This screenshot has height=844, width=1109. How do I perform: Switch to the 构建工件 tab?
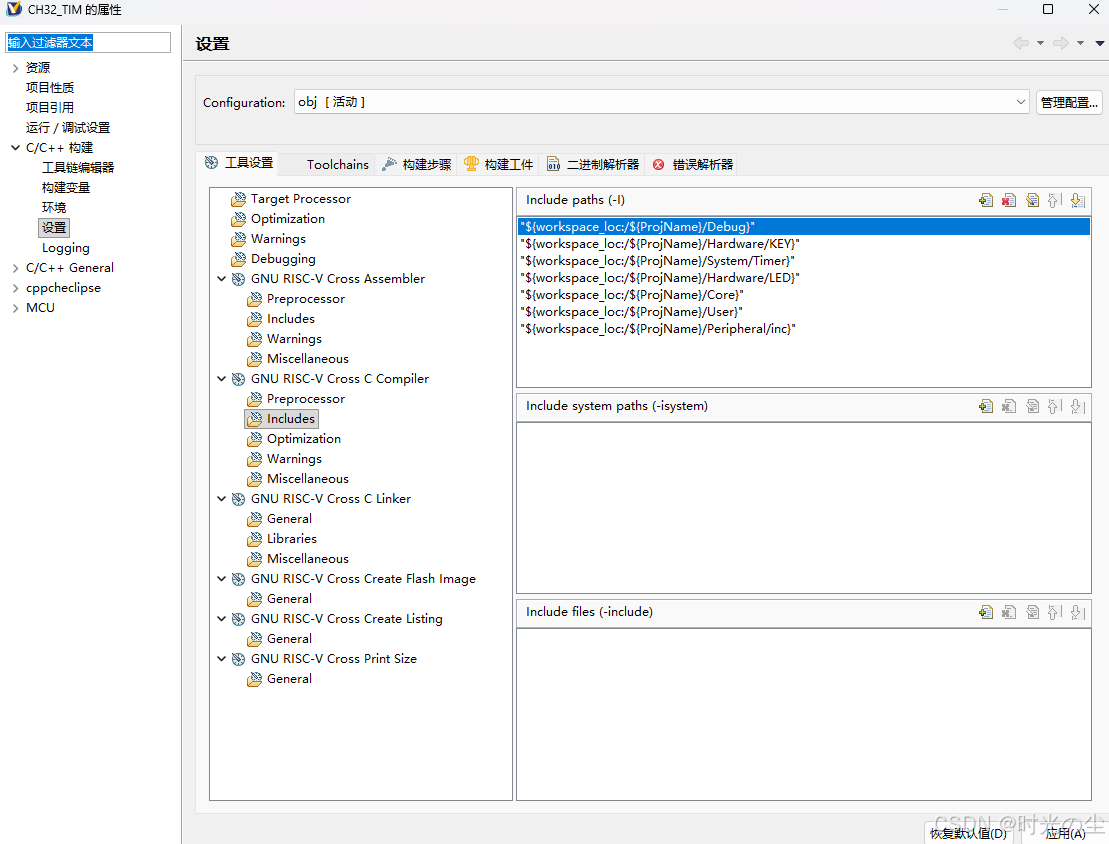click(498, 164)
